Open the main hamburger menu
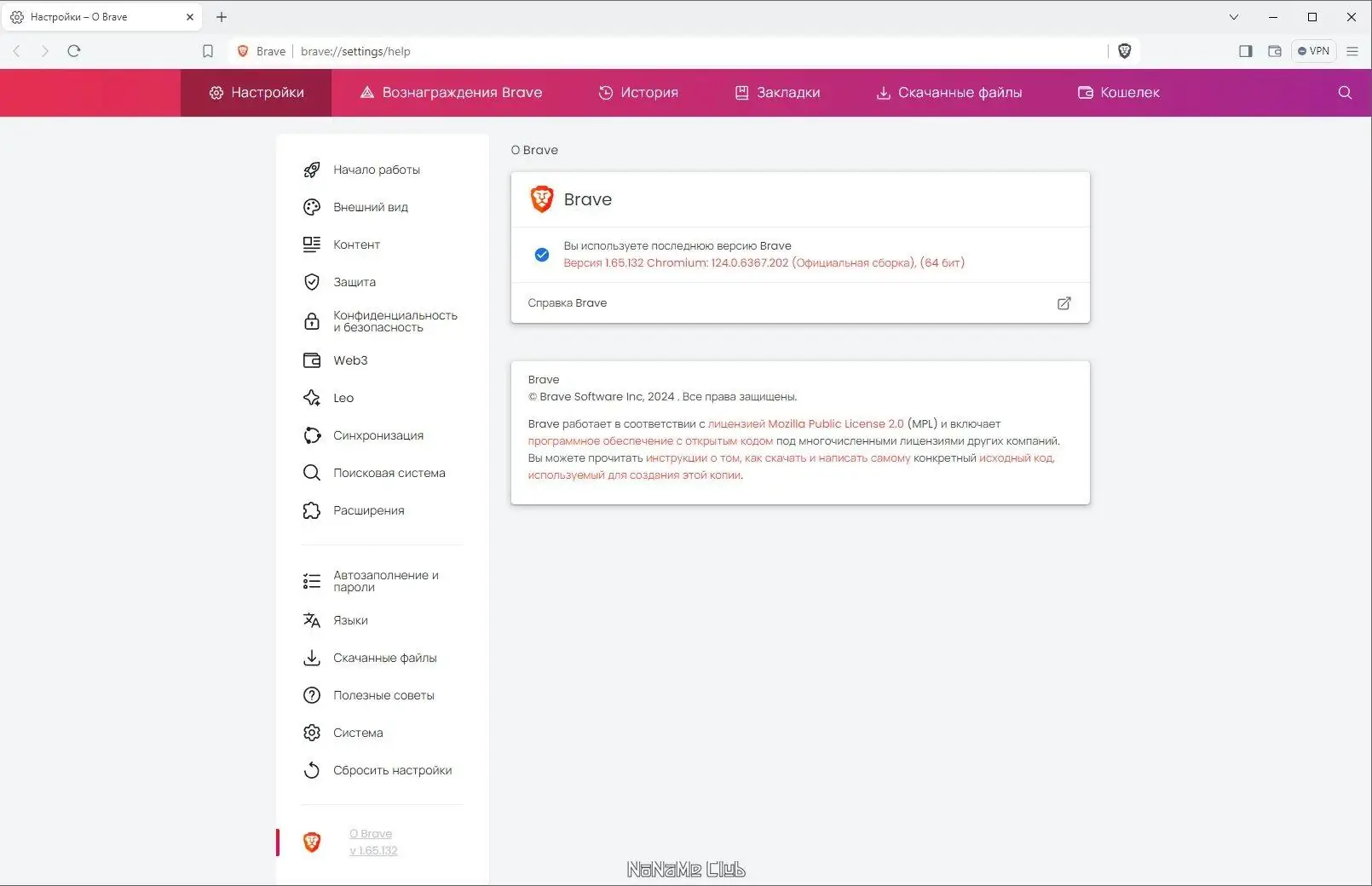The image size is (1372, 886). pos(1352,51)
